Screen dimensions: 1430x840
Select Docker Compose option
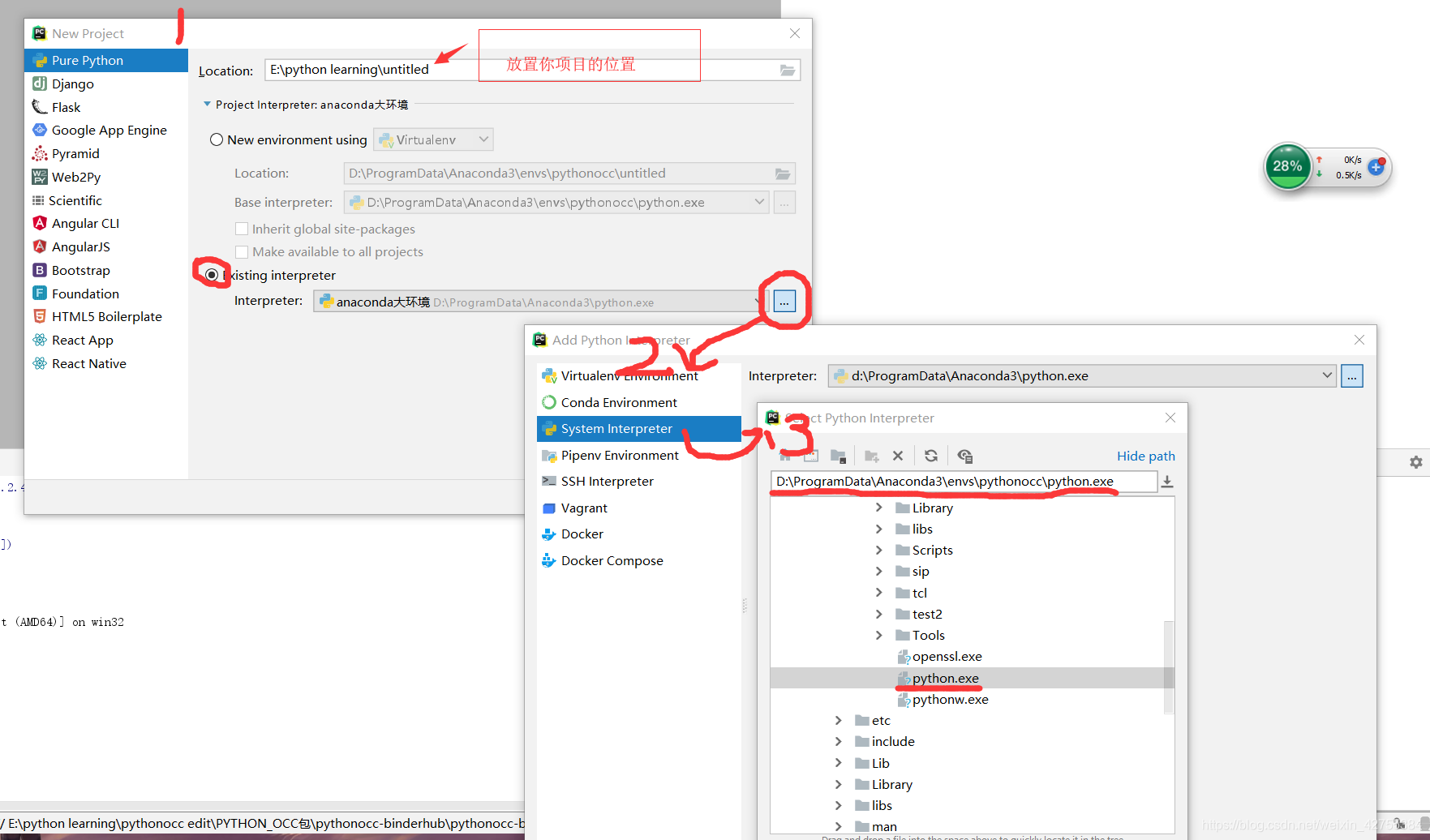[x=639, y=560]
